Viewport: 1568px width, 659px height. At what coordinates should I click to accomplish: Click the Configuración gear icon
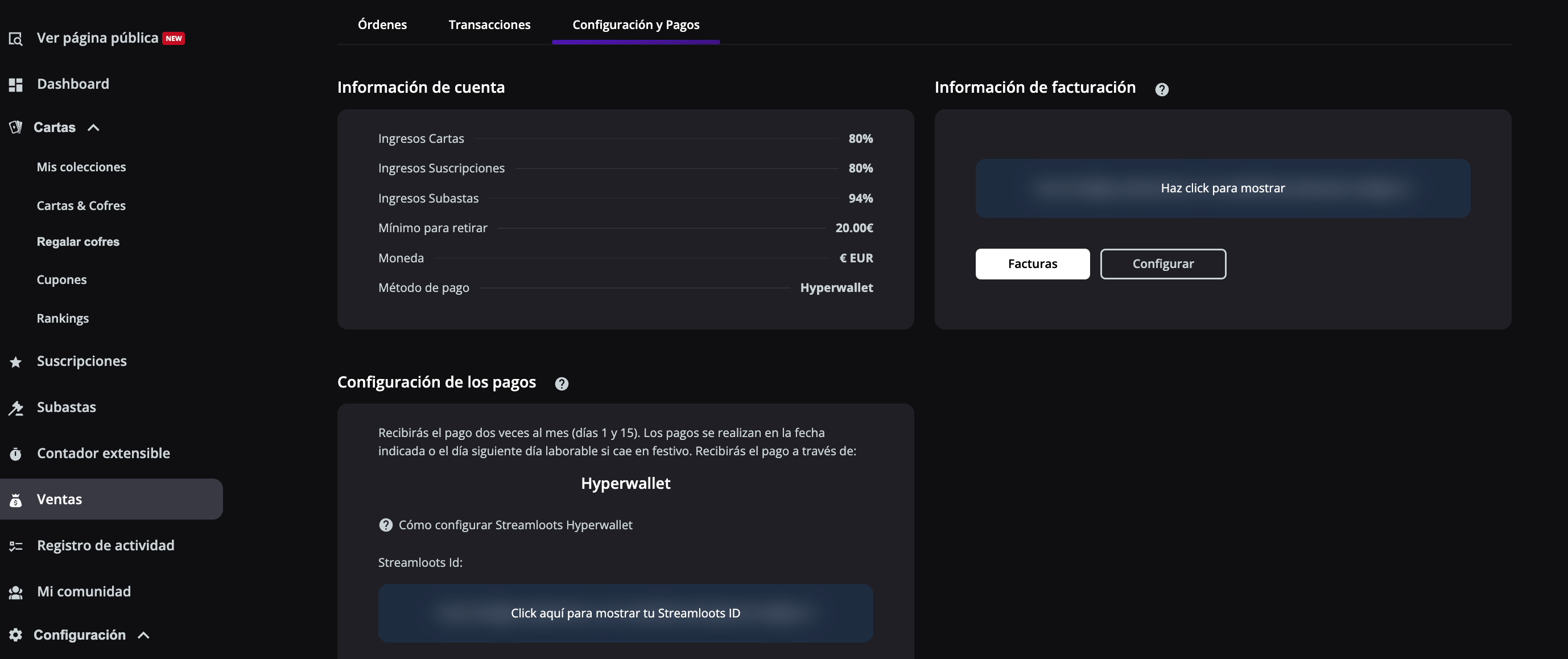(16, 635)
